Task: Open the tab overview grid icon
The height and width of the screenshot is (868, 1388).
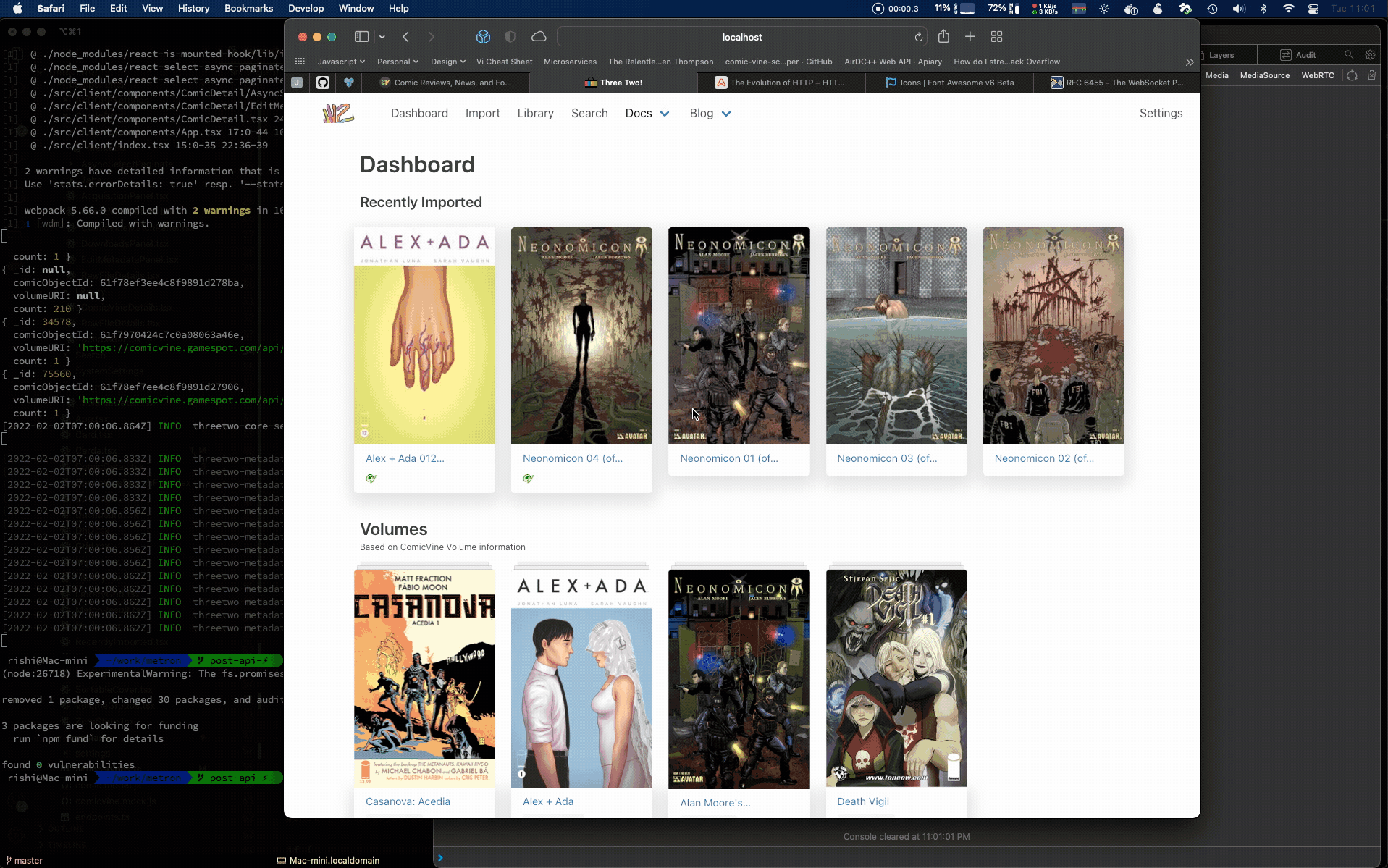Action: 996,37
